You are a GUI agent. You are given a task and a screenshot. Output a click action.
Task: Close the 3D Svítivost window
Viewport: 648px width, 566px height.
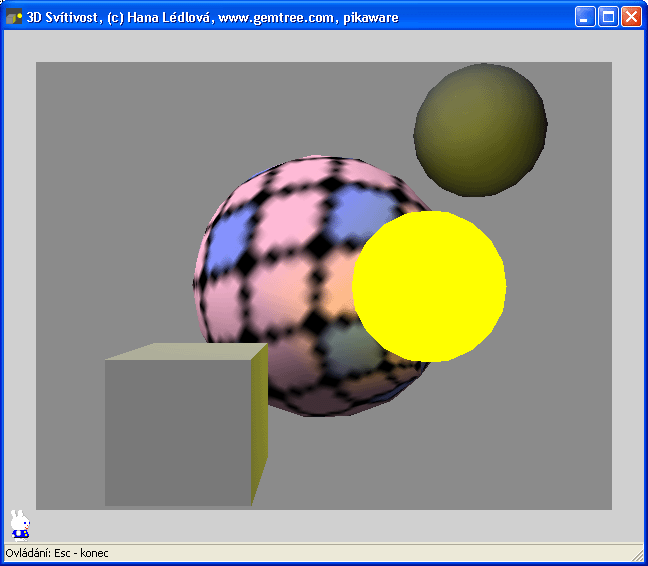coord(631,16)
